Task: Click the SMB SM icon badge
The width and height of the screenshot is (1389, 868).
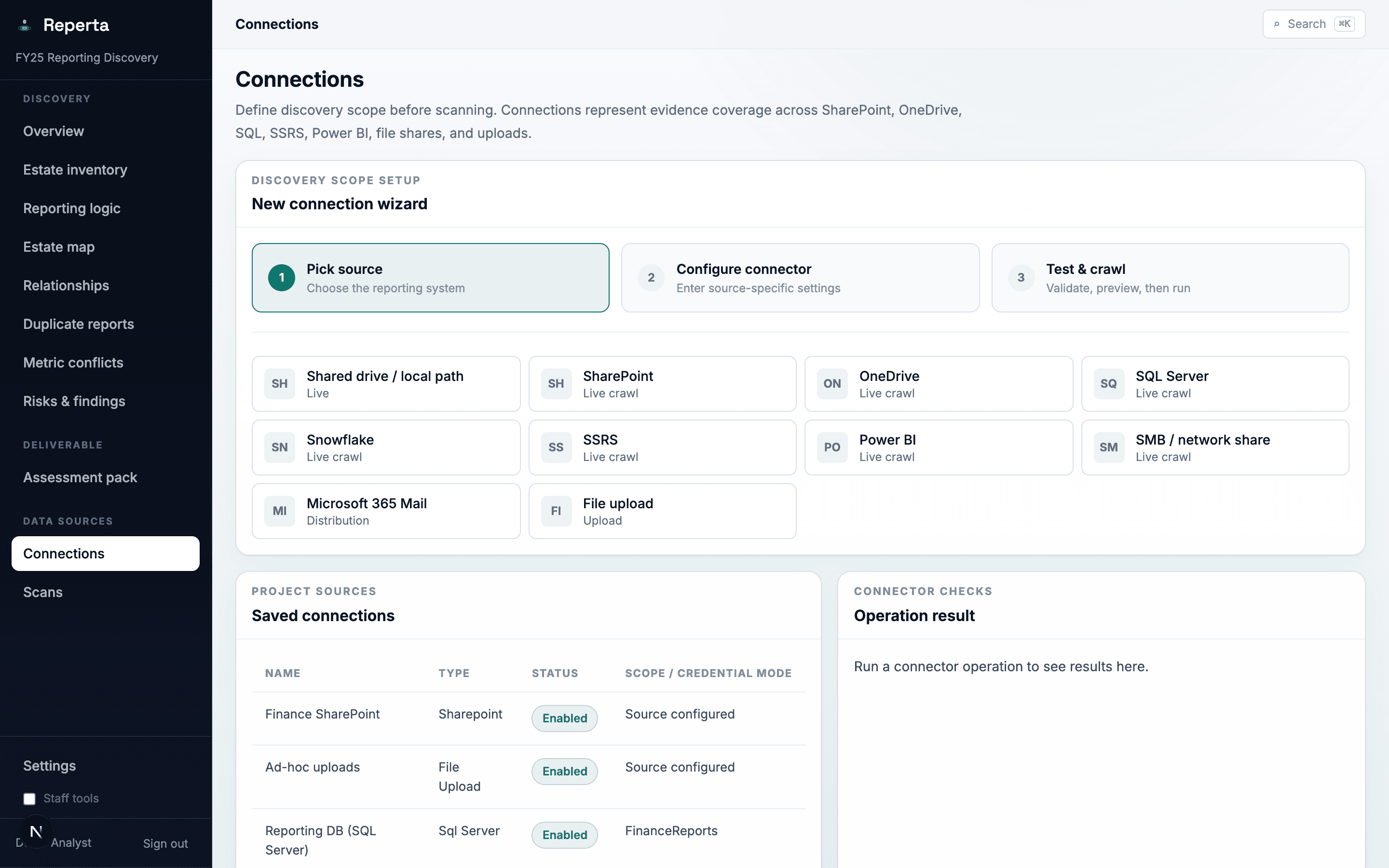Action: coord(1108,447)
